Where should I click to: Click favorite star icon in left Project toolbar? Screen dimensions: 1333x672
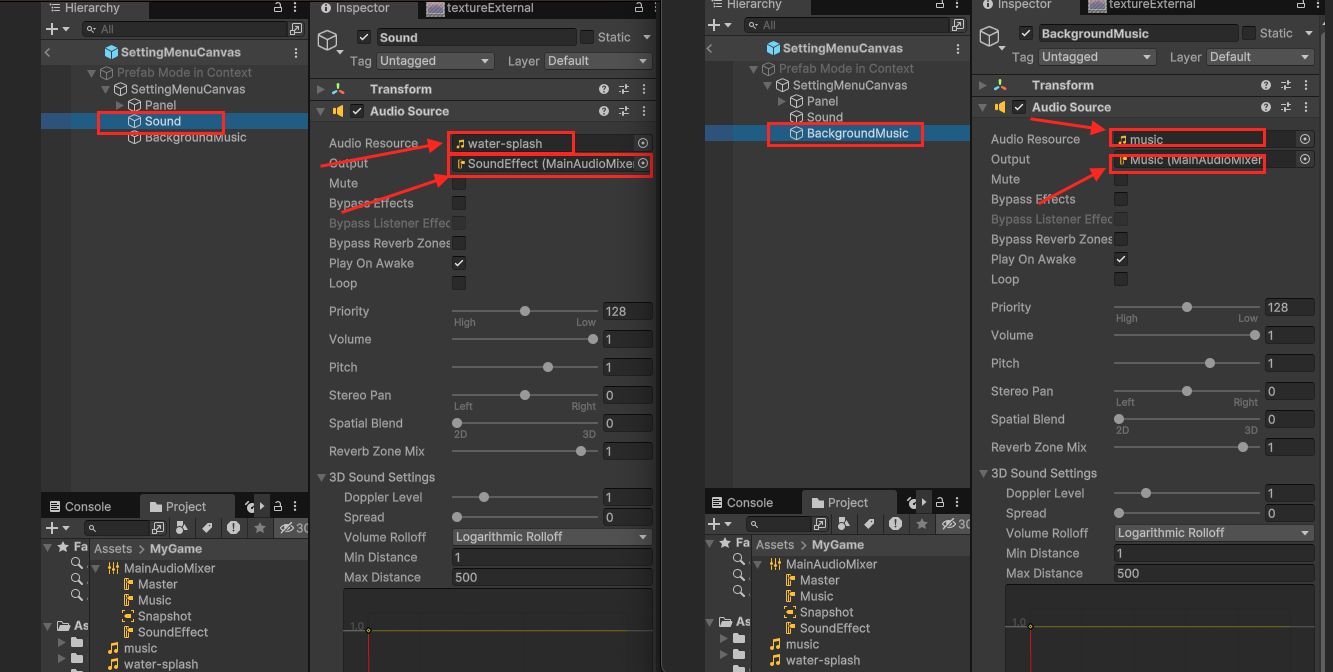coord(260,528)
